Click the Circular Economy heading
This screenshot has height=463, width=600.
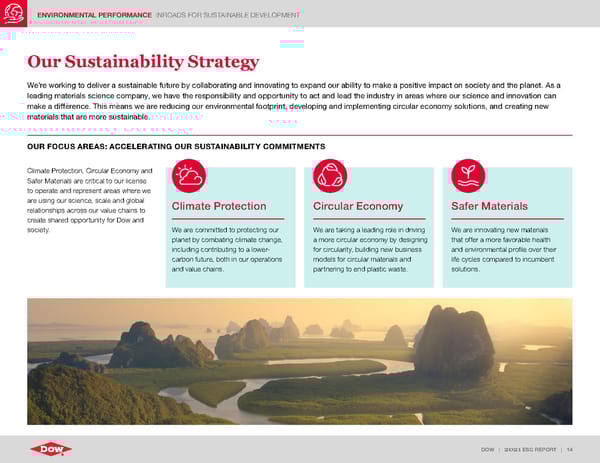(x=358, y=207)
